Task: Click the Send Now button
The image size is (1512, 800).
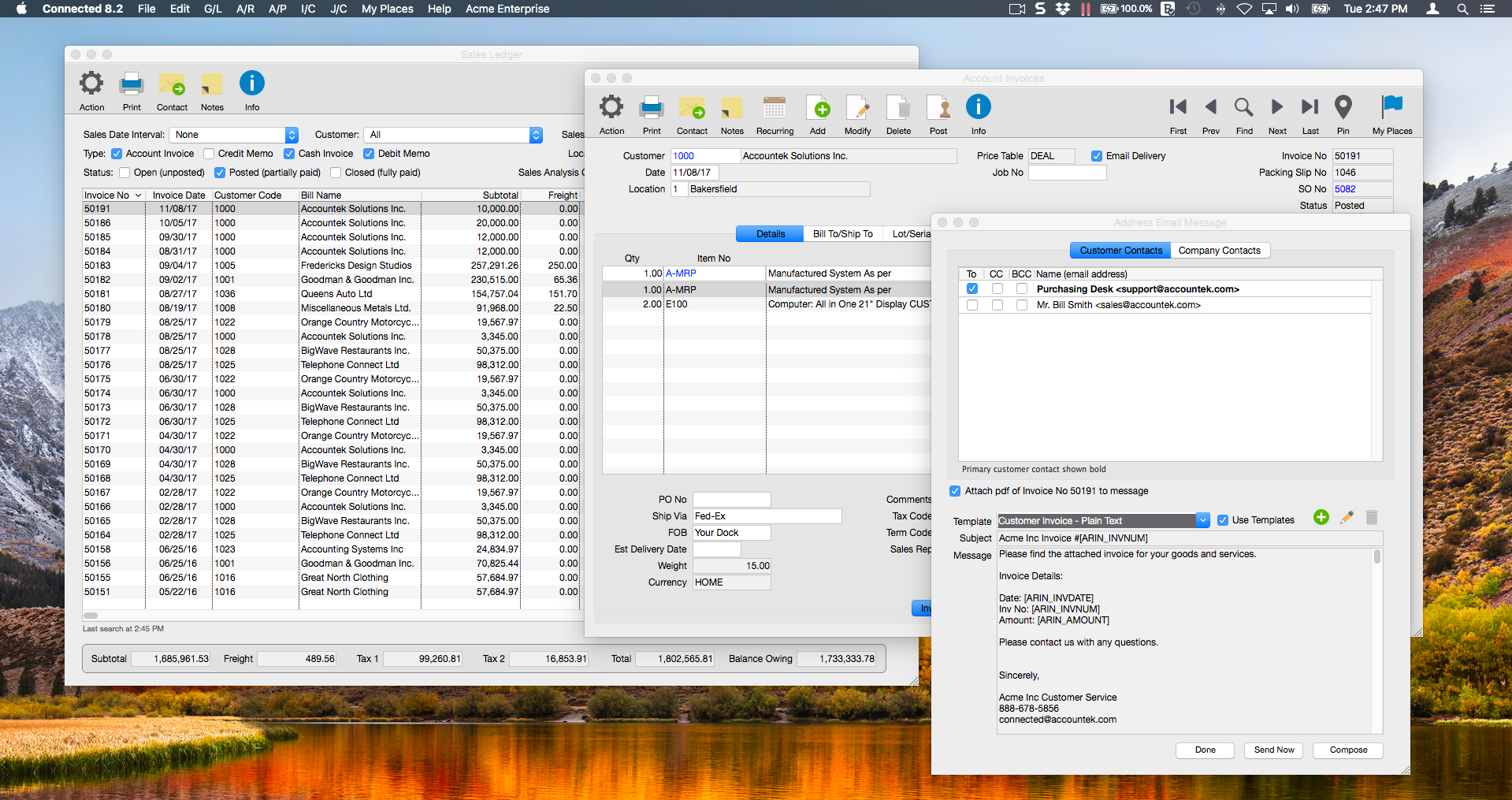Action: click(x=1273, y=750)
